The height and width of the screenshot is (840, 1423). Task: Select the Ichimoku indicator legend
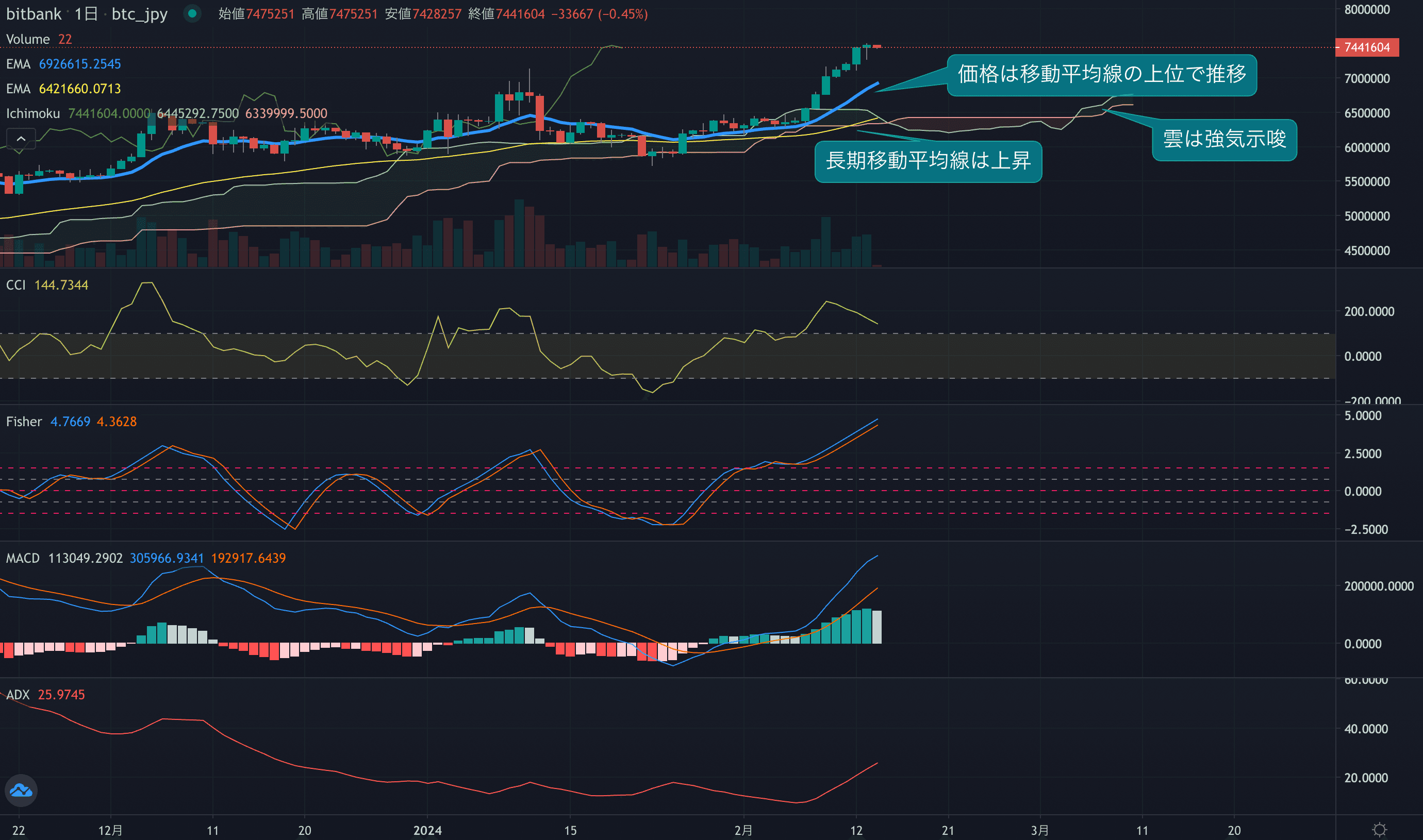click(x=33, y=114)
